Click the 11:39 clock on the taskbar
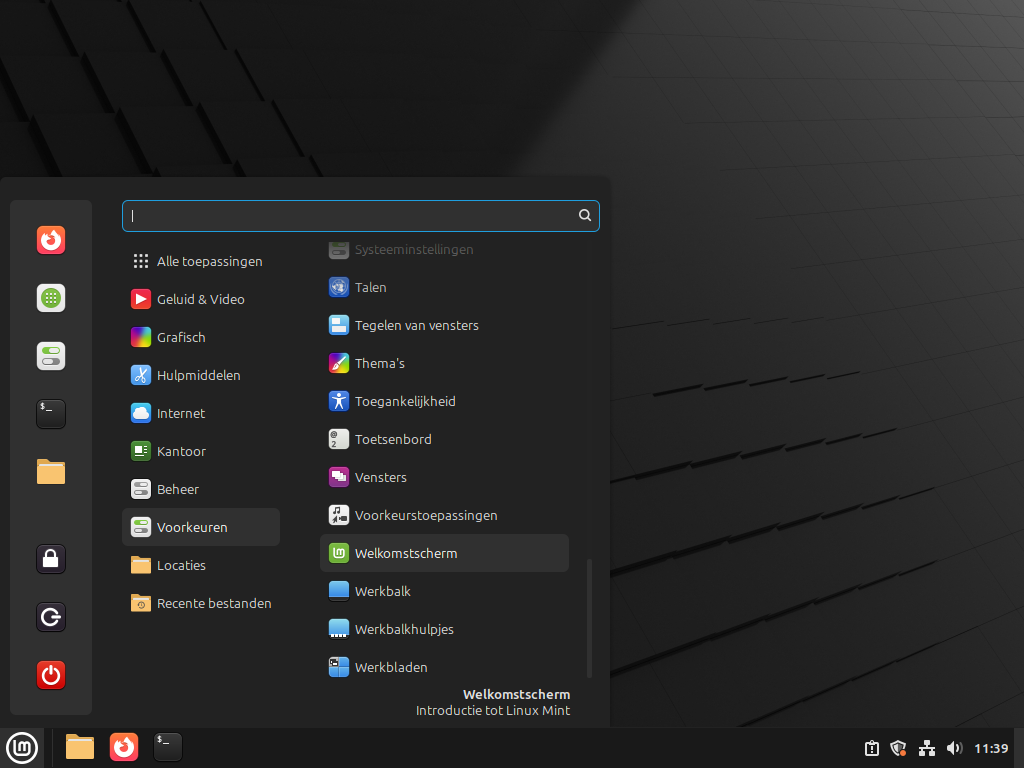 tap(991, 748)
